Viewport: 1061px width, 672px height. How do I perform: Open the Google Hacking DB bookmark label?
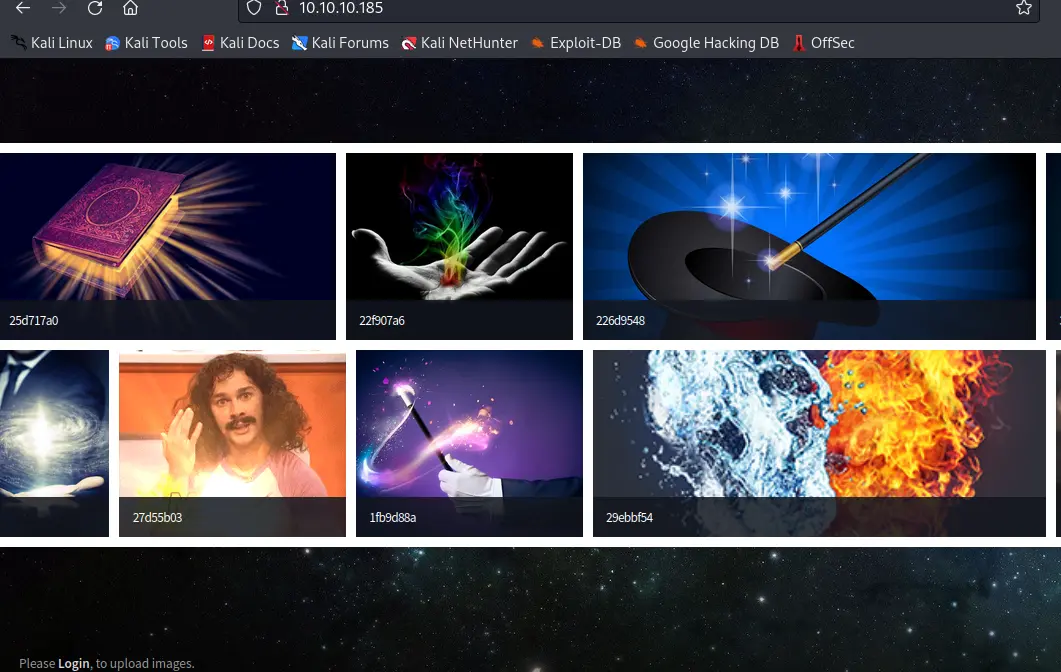click(716, 43)
